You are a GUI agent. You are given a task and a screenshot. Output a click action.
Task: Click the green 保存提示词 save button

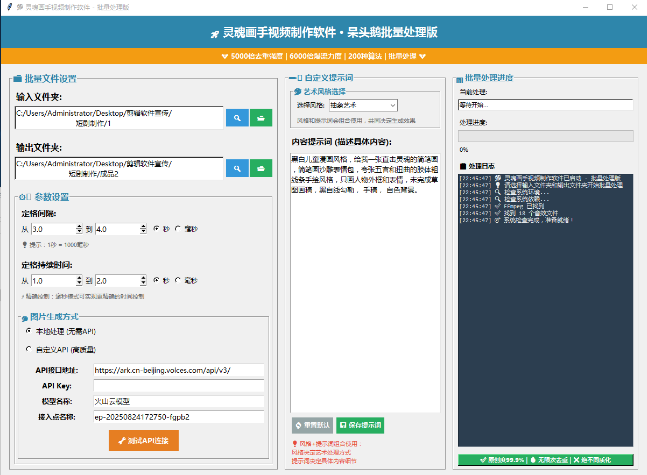pos(362,425)
